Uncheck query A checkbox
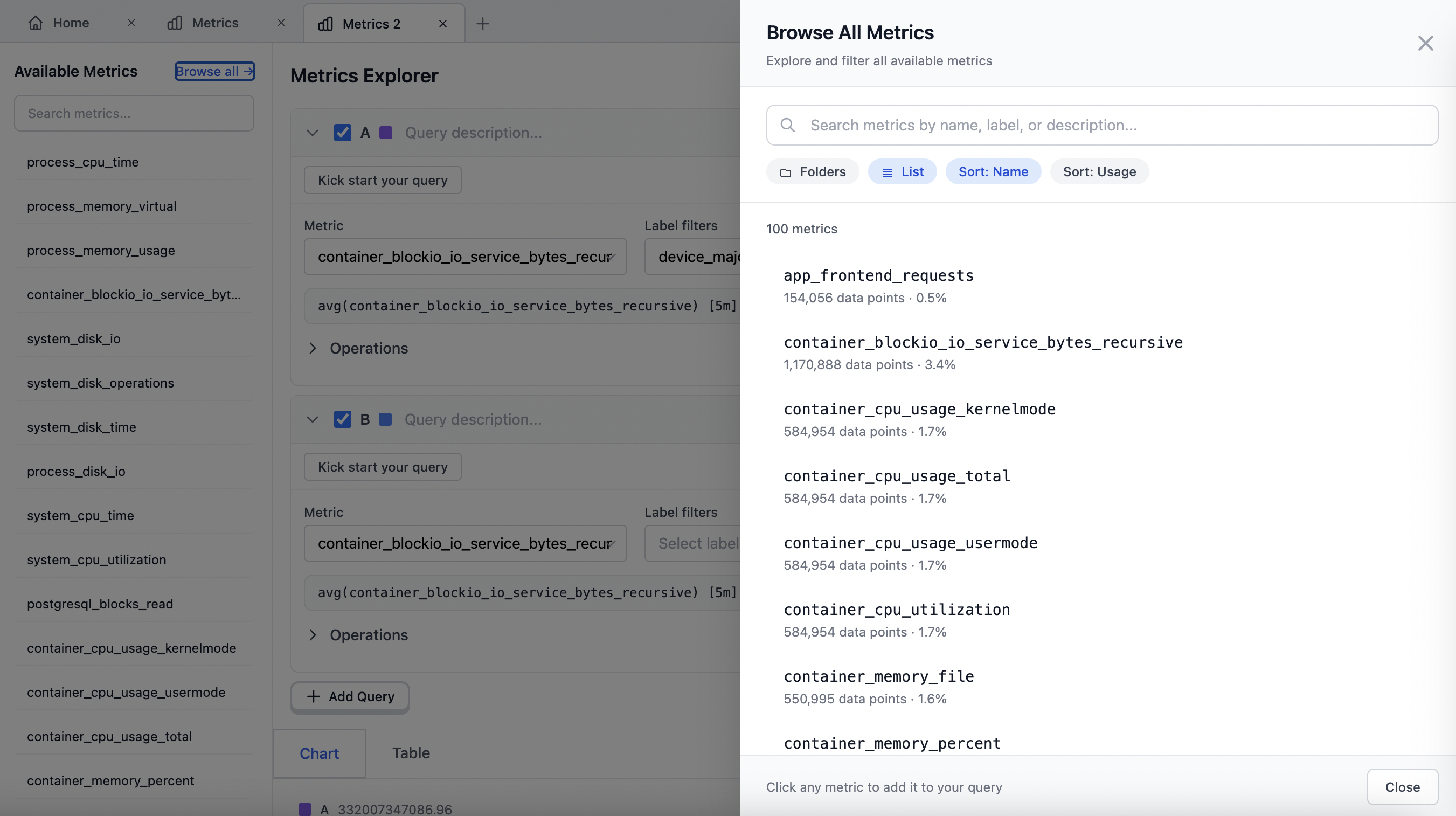This screenshot has height=816, width=1456. pyautogui.click(x=343, y=133)
